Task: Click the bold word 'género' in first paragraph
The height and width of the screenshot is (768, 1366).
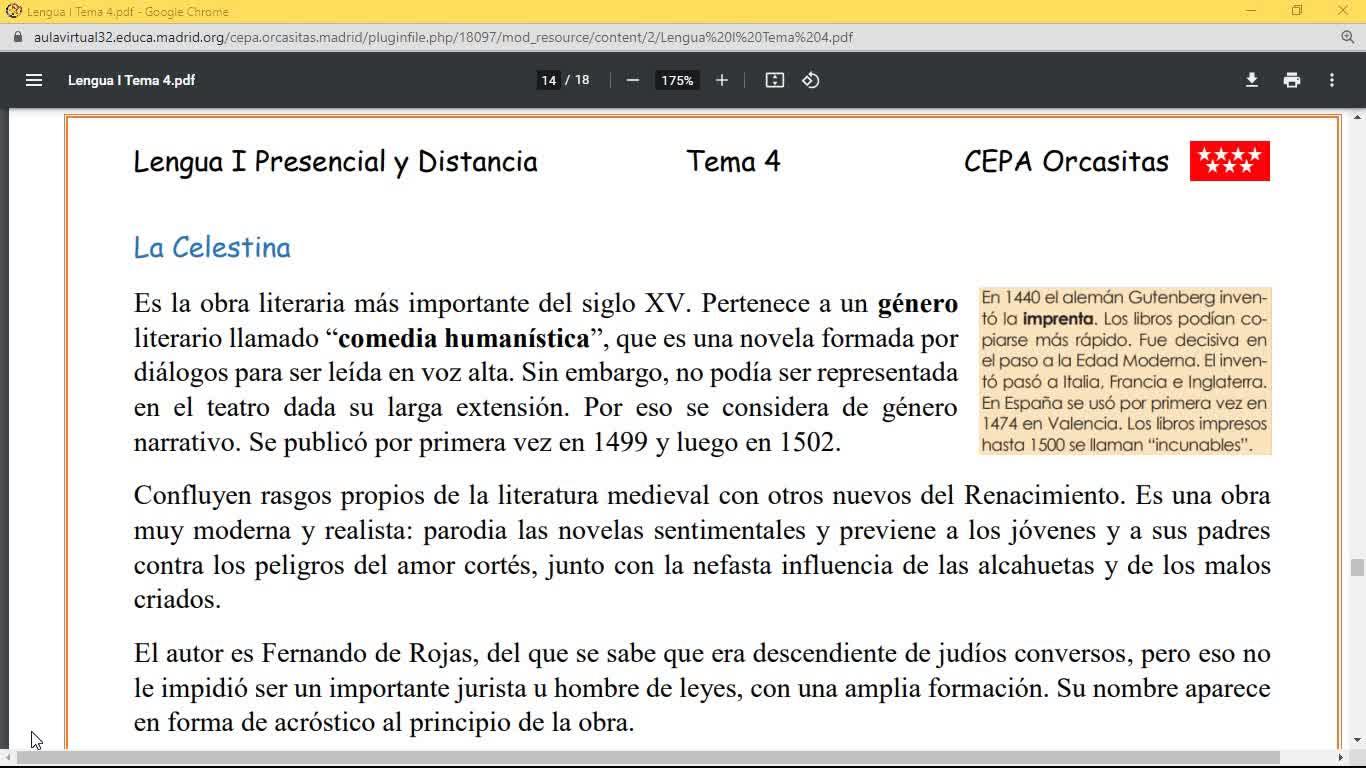Action: point(918,303)
